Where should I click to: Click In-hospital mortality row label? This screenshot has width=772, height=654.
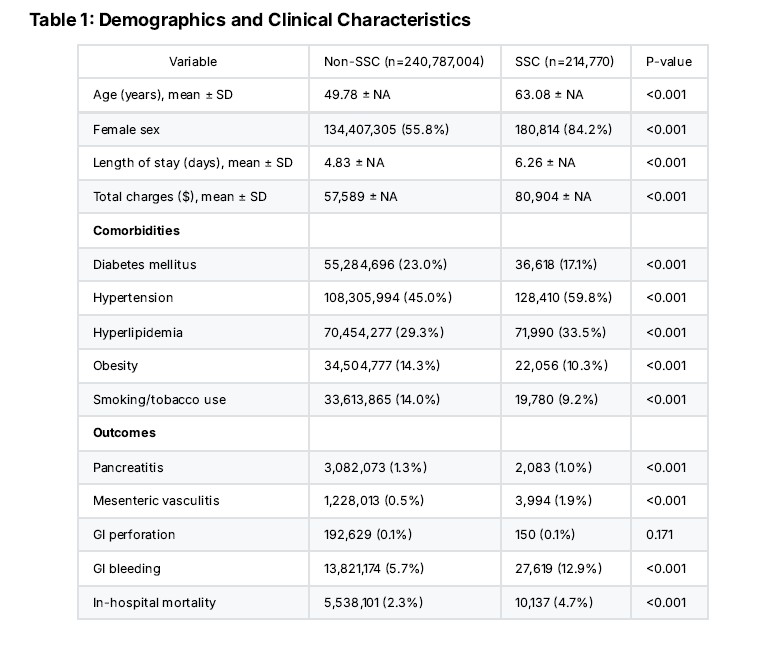click(154, 602)
